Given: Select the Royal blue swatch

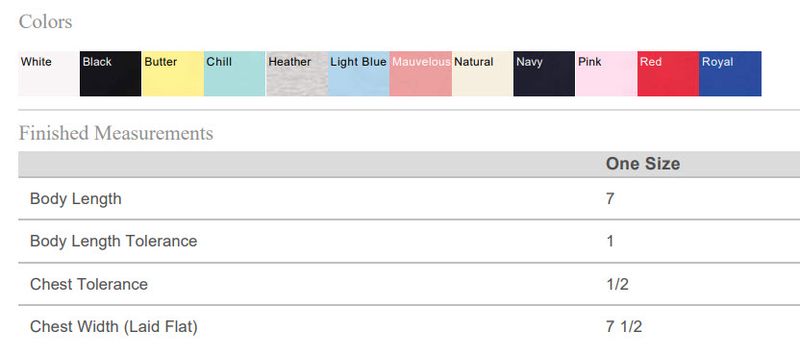Looking at the screenshot, I should pos(730,74).
